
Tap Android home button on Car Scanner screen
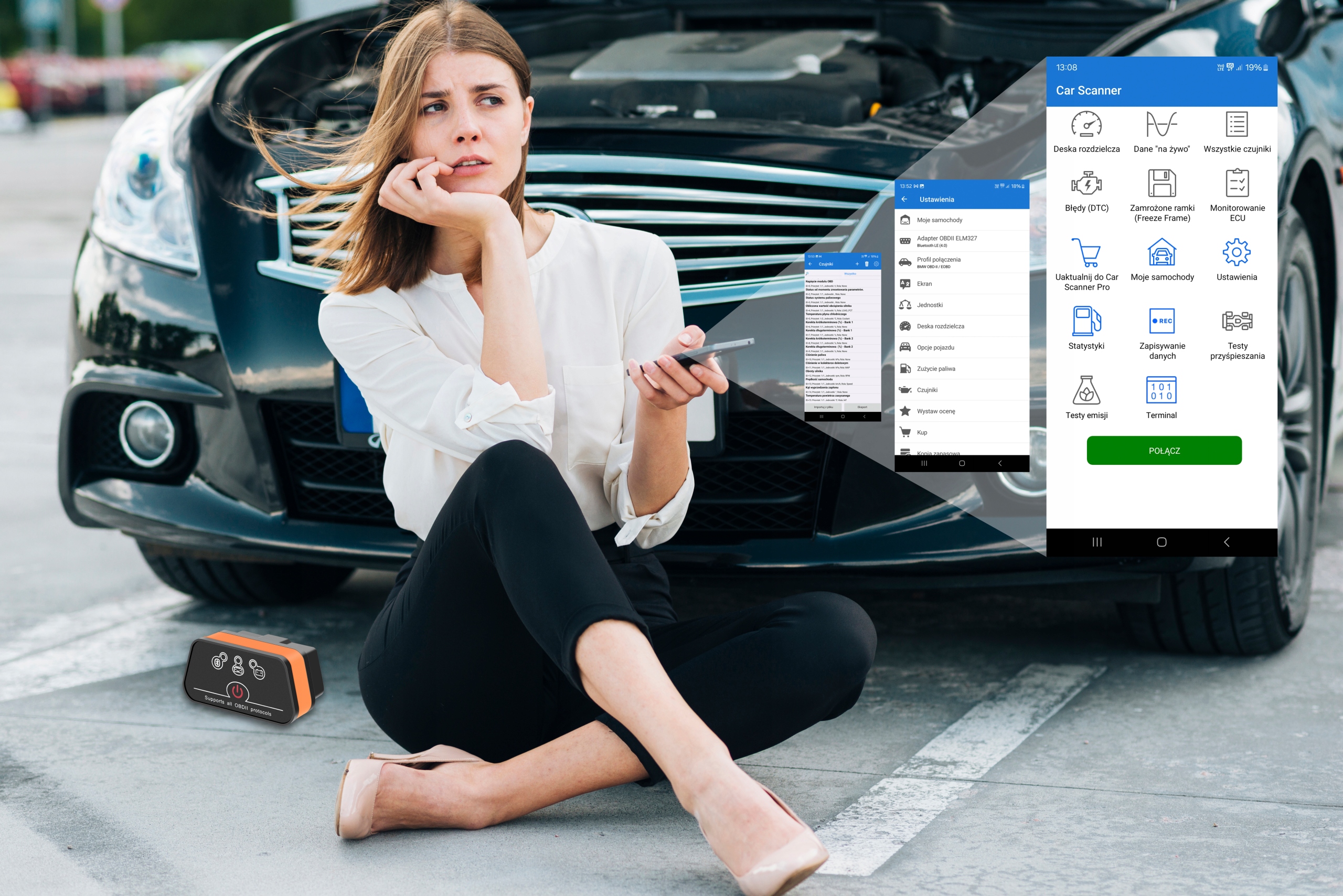click(1161, 542)
